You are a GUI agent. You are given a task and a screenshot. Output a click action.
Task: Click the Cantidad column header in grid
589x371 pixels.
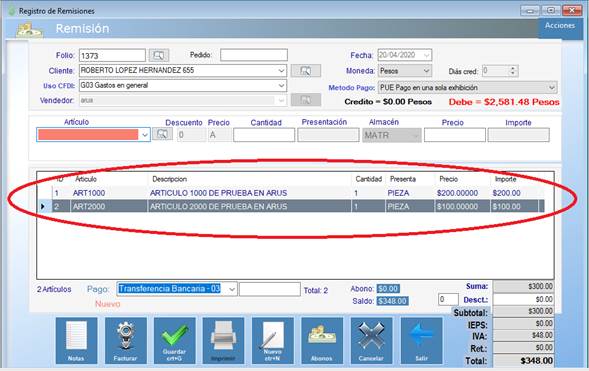tap(369, 179)
